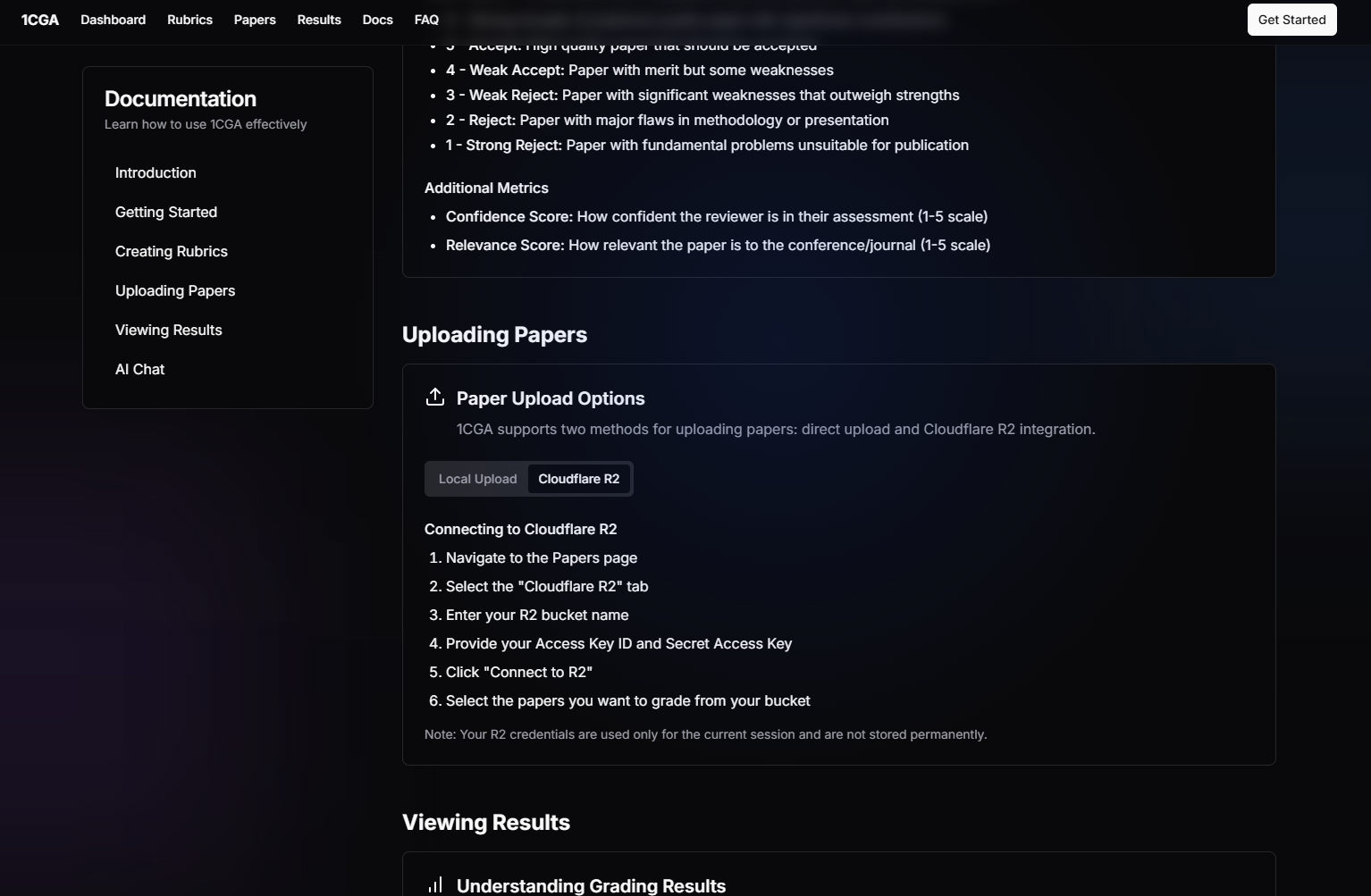Image resolution: width=1371 pixels, height=896 pixels.
Task: Select Viewing Results in the documentation sidebar
Action: tap(169, 330)
